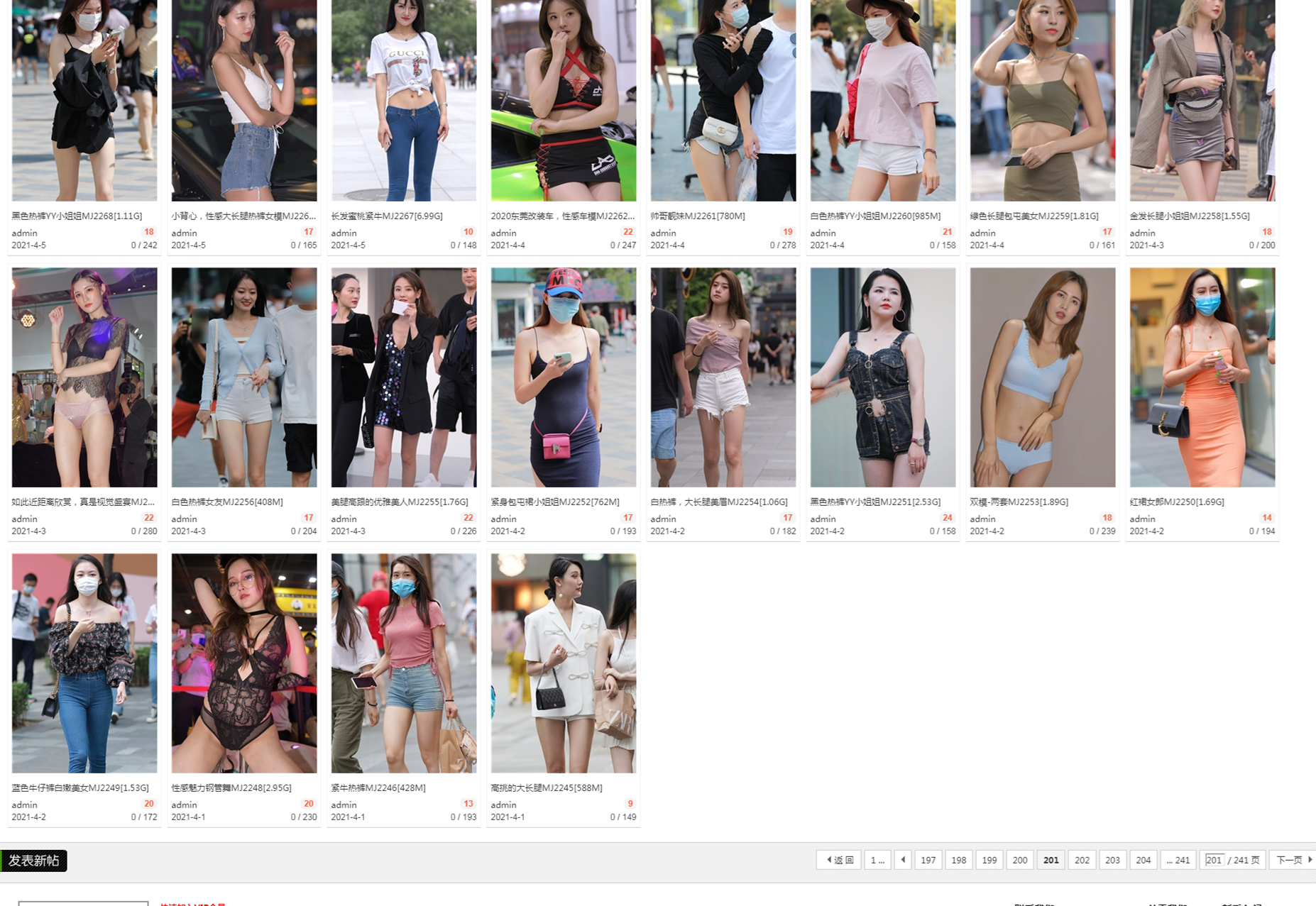Jump to page 1 in pagination

coord(877,860)
